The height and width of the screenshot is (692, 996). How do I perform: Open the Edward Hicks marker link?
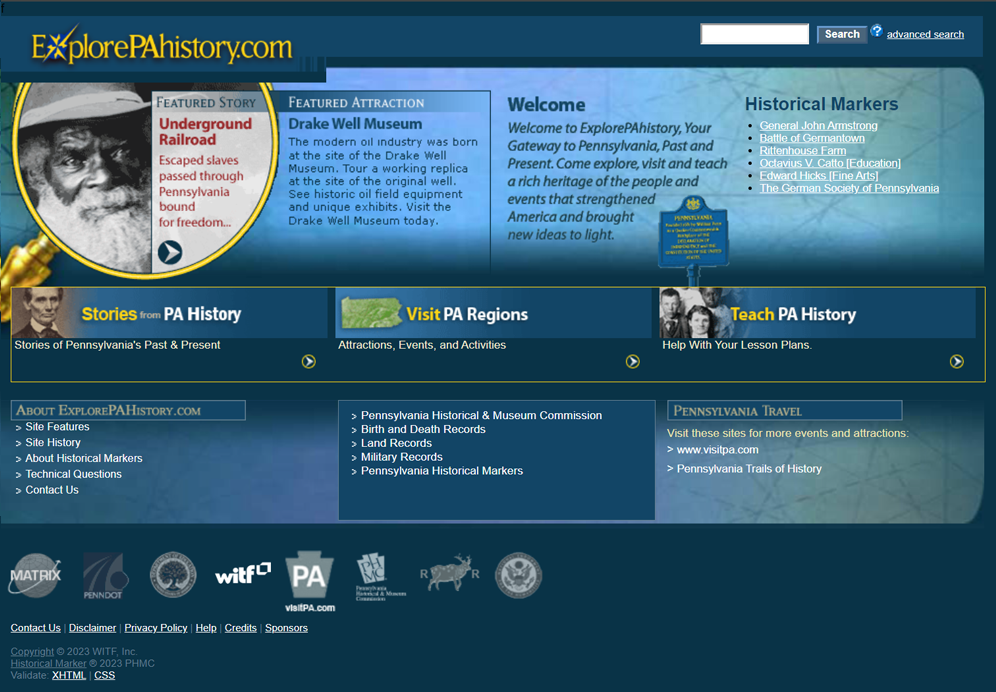[819, 175]
